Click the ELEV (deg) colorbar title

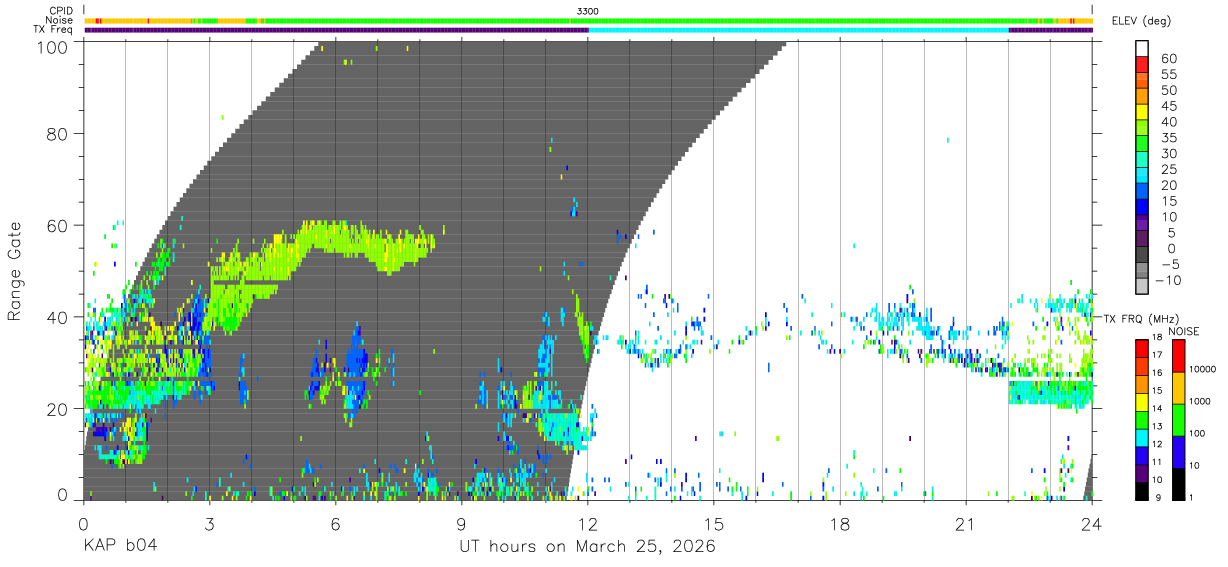(x=1140, y=21)
